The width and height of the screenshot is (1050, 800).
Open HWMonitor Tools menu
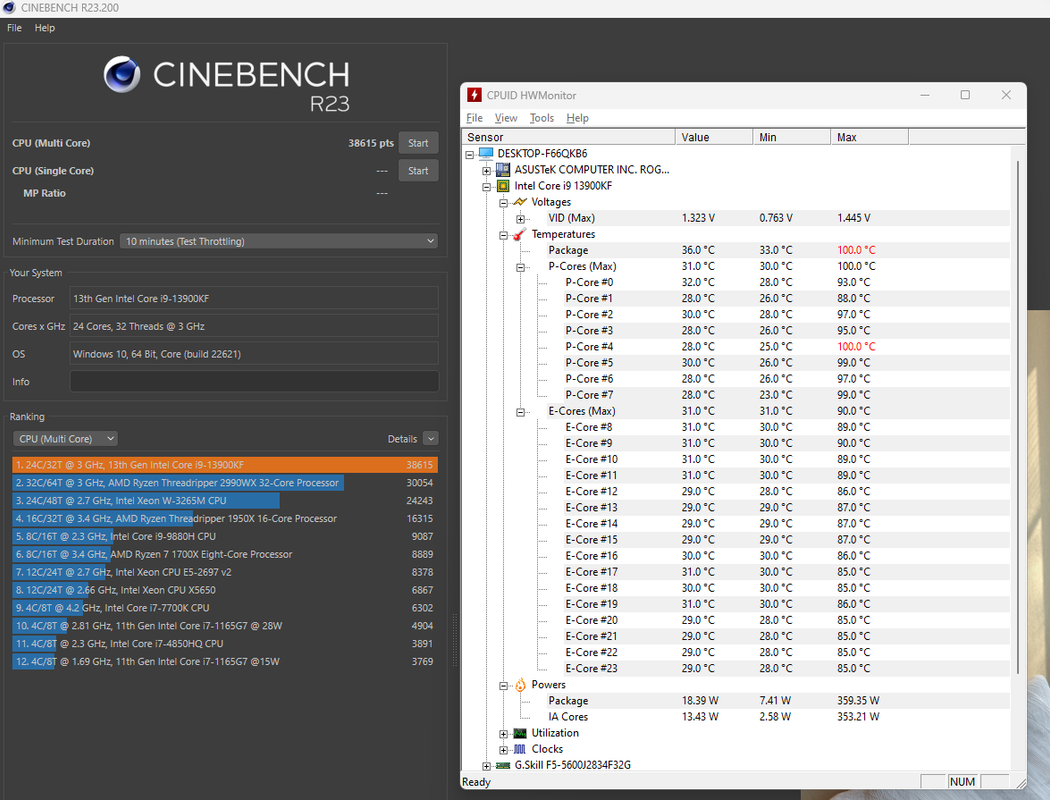coord(542,118)
